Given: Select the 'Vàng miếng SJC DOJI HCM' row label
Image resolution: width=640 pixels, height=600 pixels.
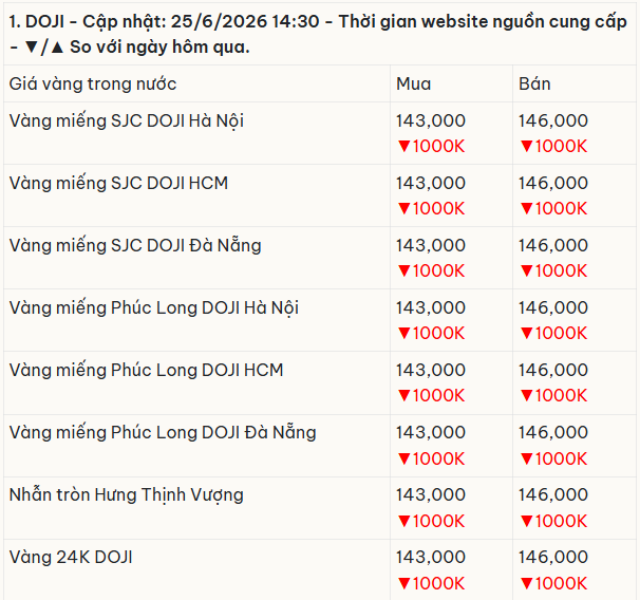Looking at the screenshot, I should pyautogui.click(x=118, y=183).
